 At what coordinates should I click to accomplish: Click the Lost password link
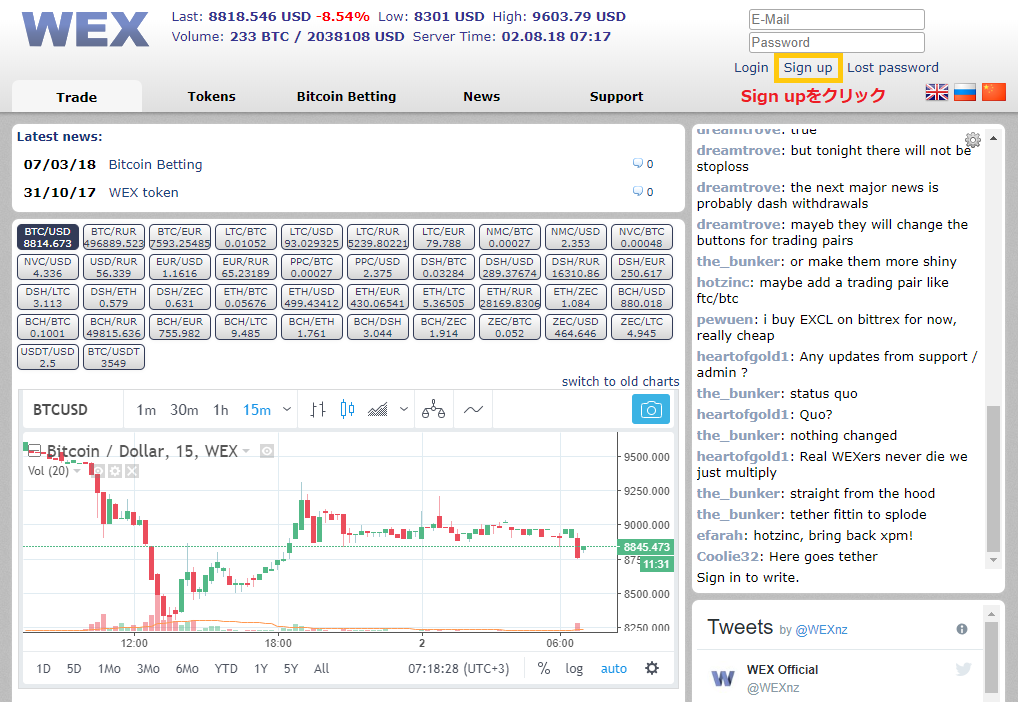(893, 68)
